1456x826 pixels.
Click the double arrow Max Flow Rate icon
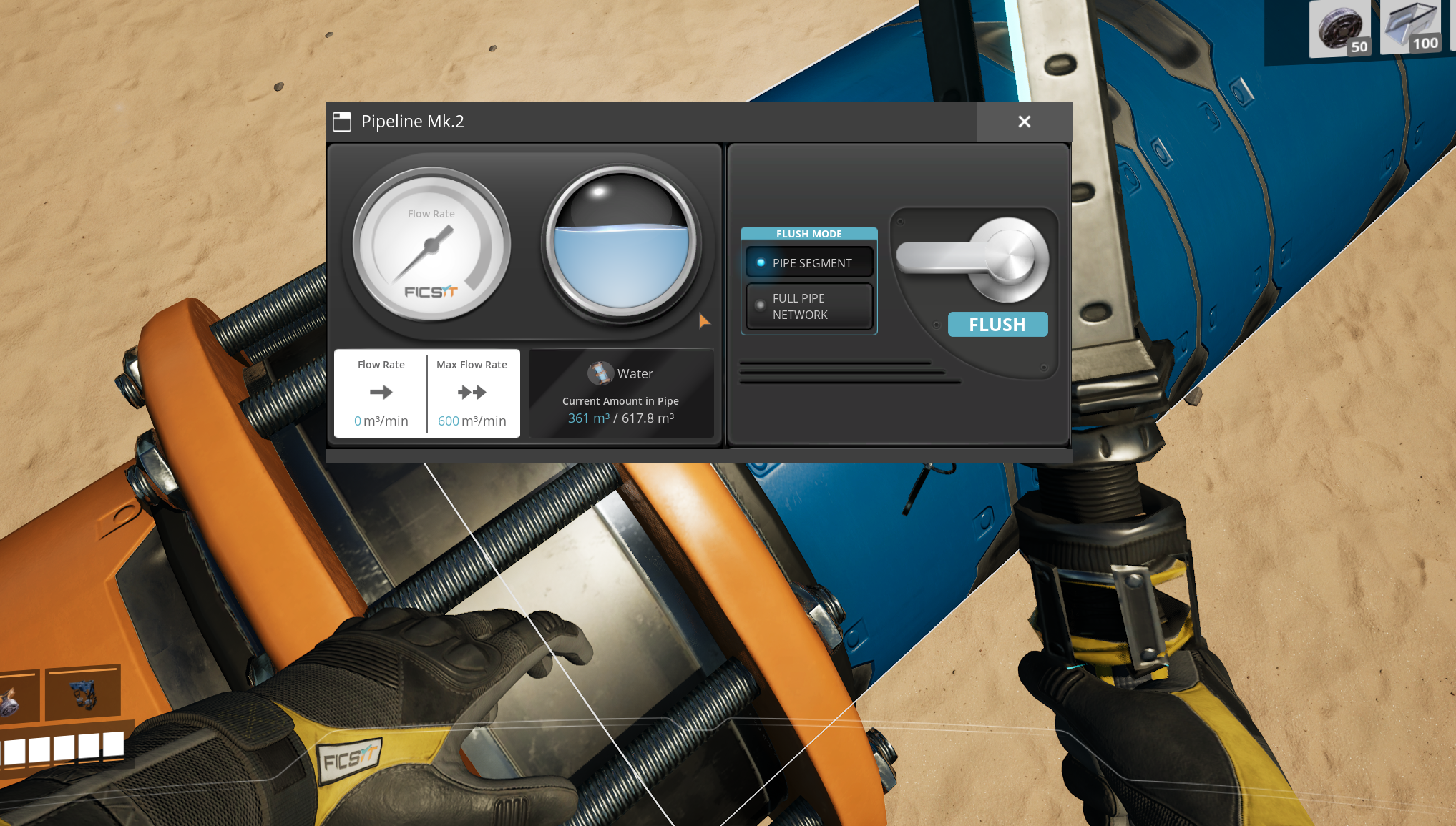472,392
